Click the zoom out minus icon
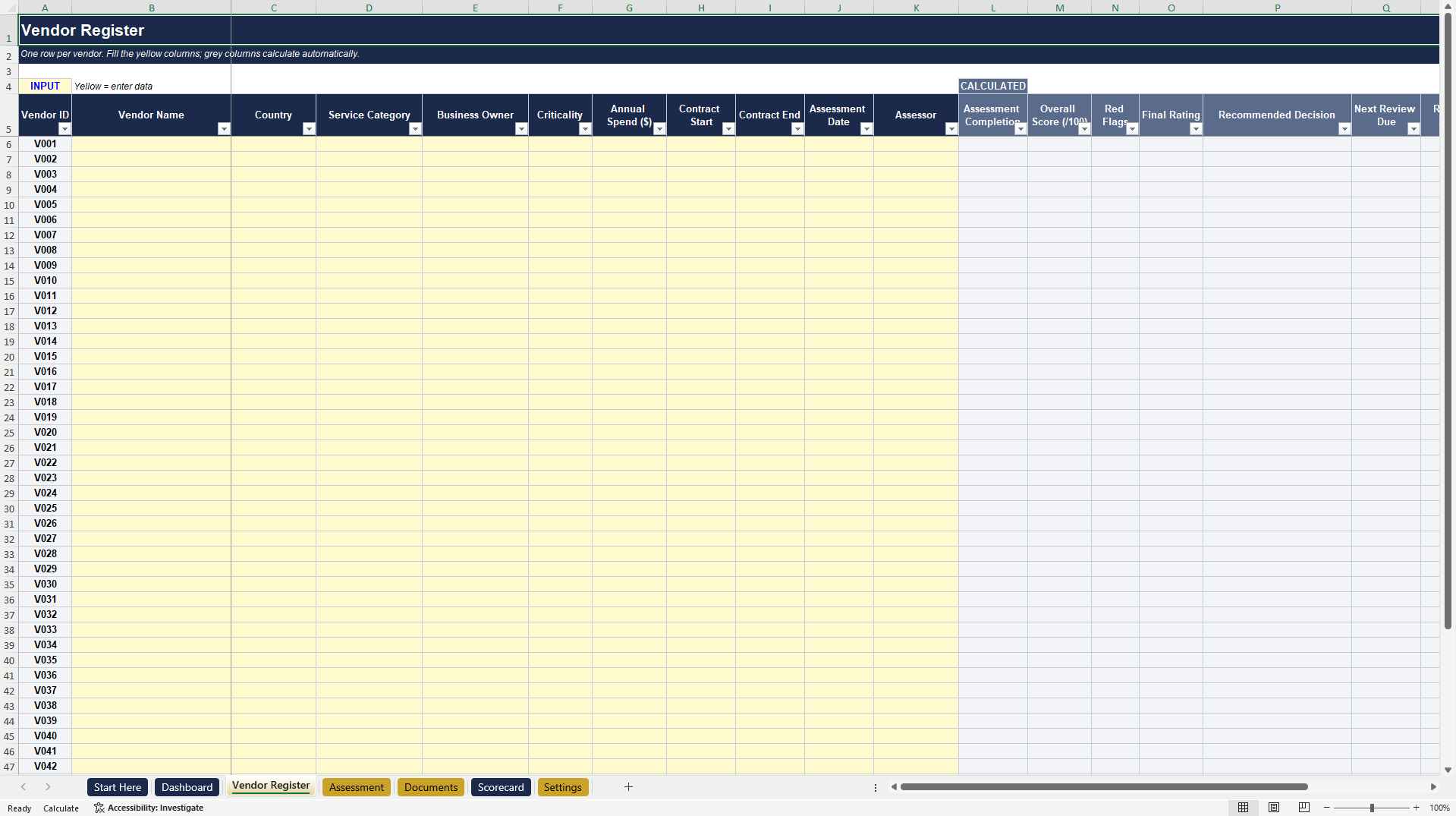Image resolution: width=1456 pixels, height=816 pixels. tap(1327, 808)
